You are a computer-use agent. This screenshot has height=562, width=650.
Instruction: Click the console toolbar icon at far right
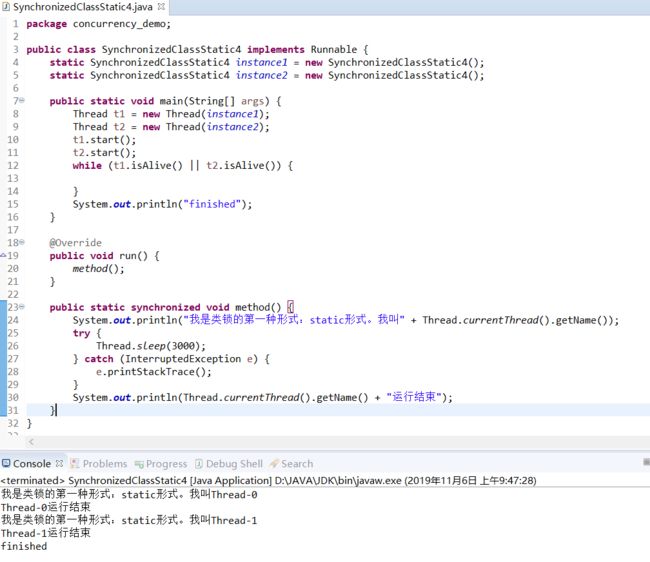646,462
